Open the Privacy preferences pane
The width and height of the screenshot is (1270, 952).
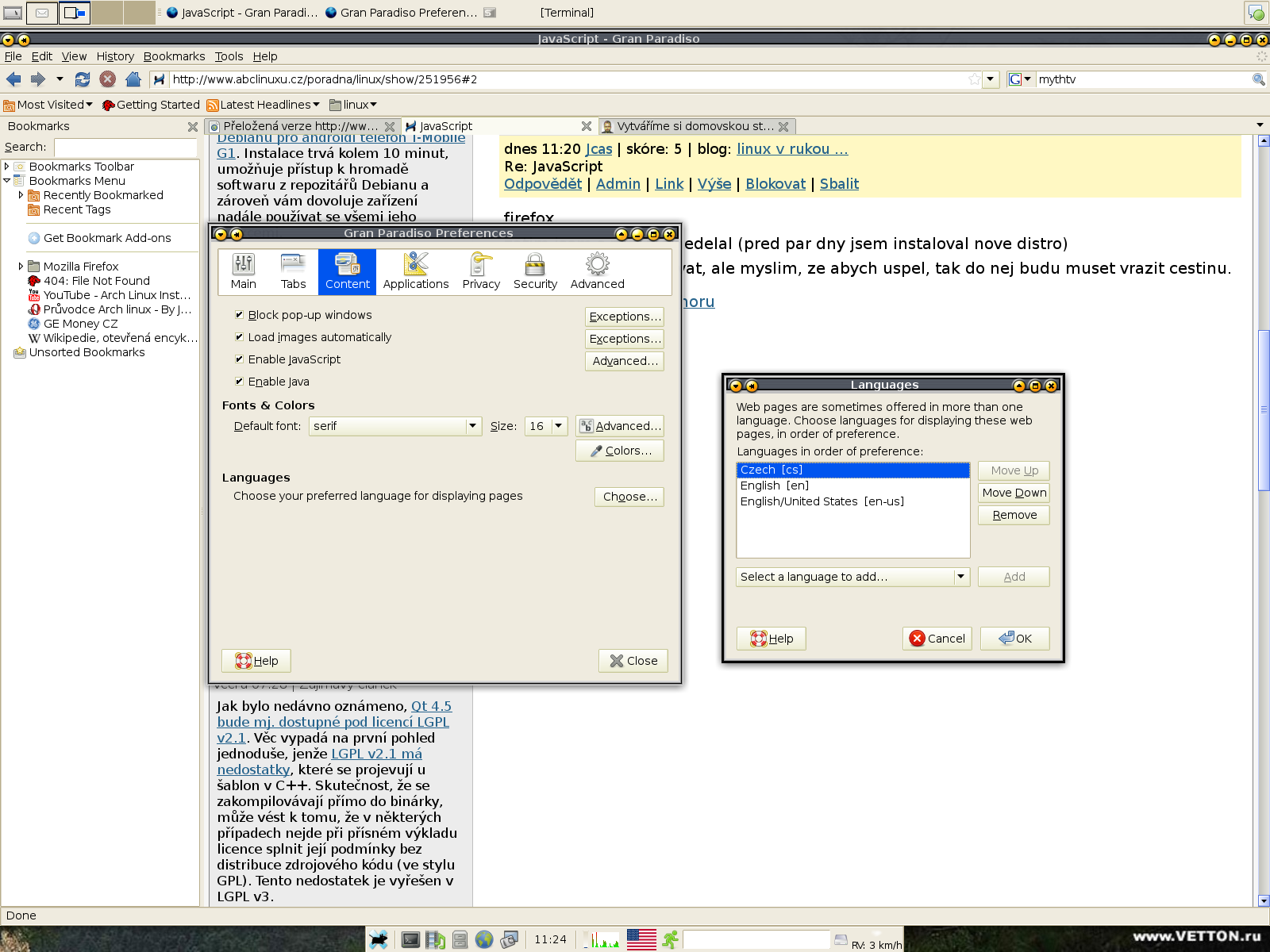tap(481, 271)
